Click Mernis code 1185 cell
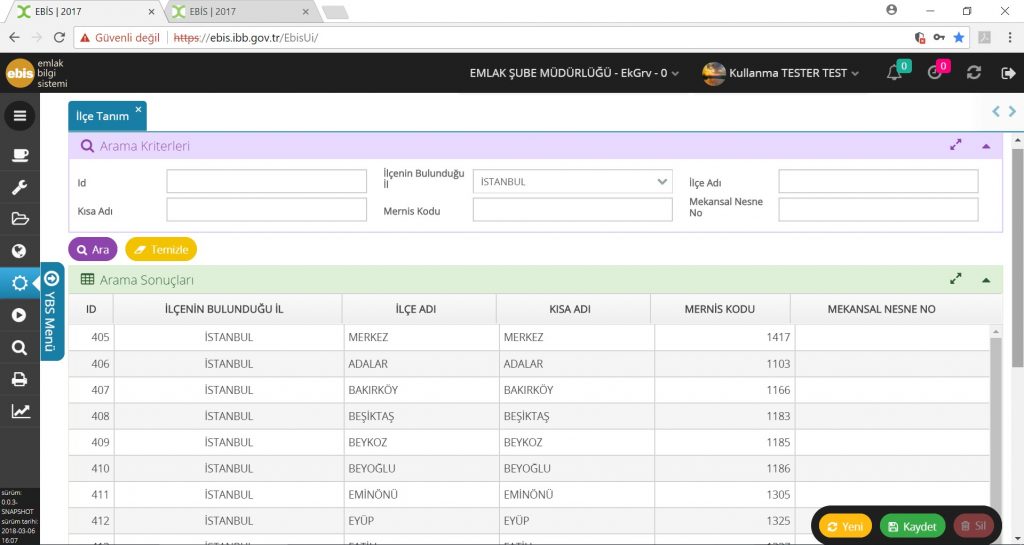Image resolution: width=1024 pixels, height=545 pixels. (725, 442)
